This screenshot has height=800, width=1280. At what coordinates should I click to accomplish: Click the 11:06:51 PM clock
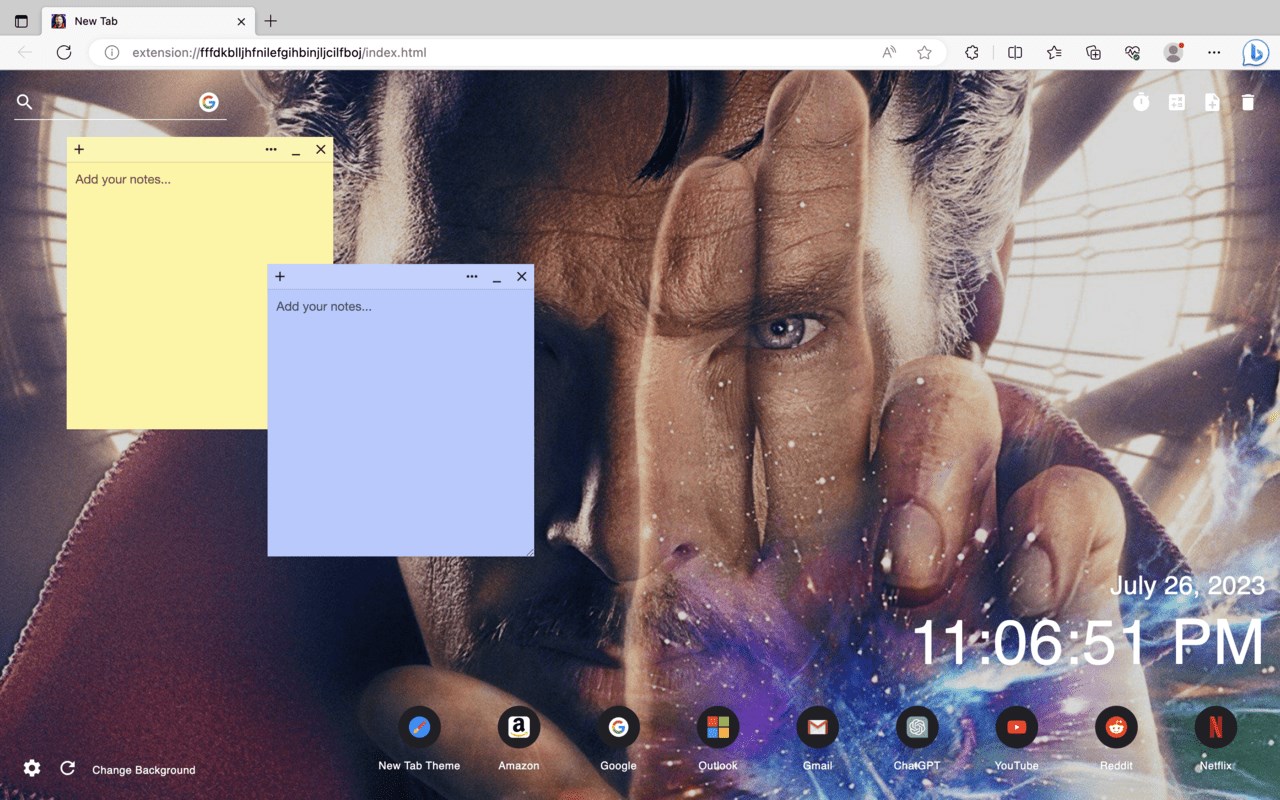1088,642
